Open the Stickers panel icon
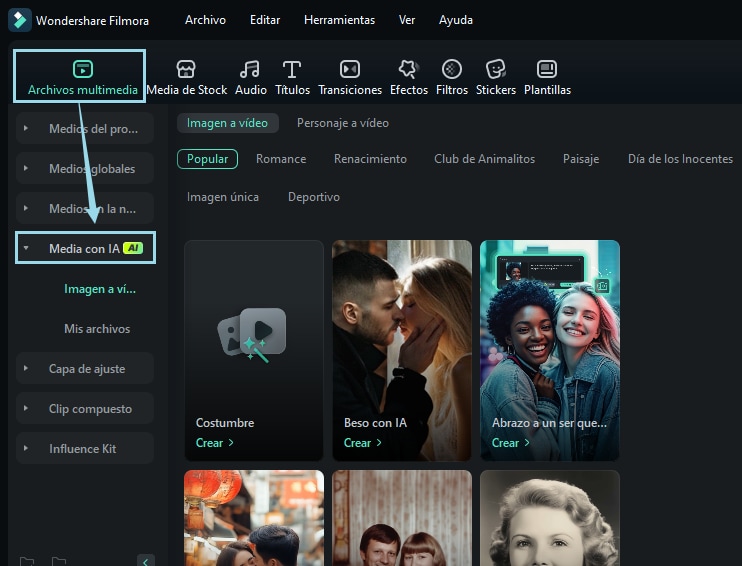This screenshot has width=742, height=566. (x=496, y=69)
